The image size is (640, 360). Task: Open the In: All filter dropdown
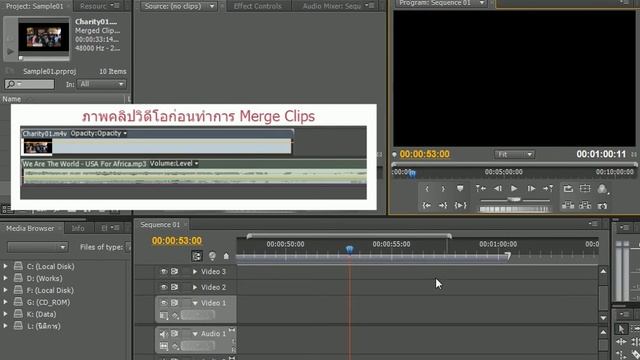click(x=102, y=84)
